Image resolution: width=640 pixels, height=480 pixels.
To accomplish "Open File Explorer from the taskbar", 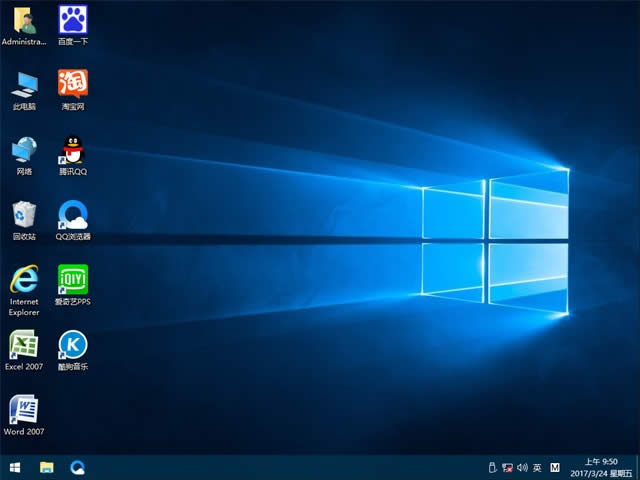I will (46, 467).
